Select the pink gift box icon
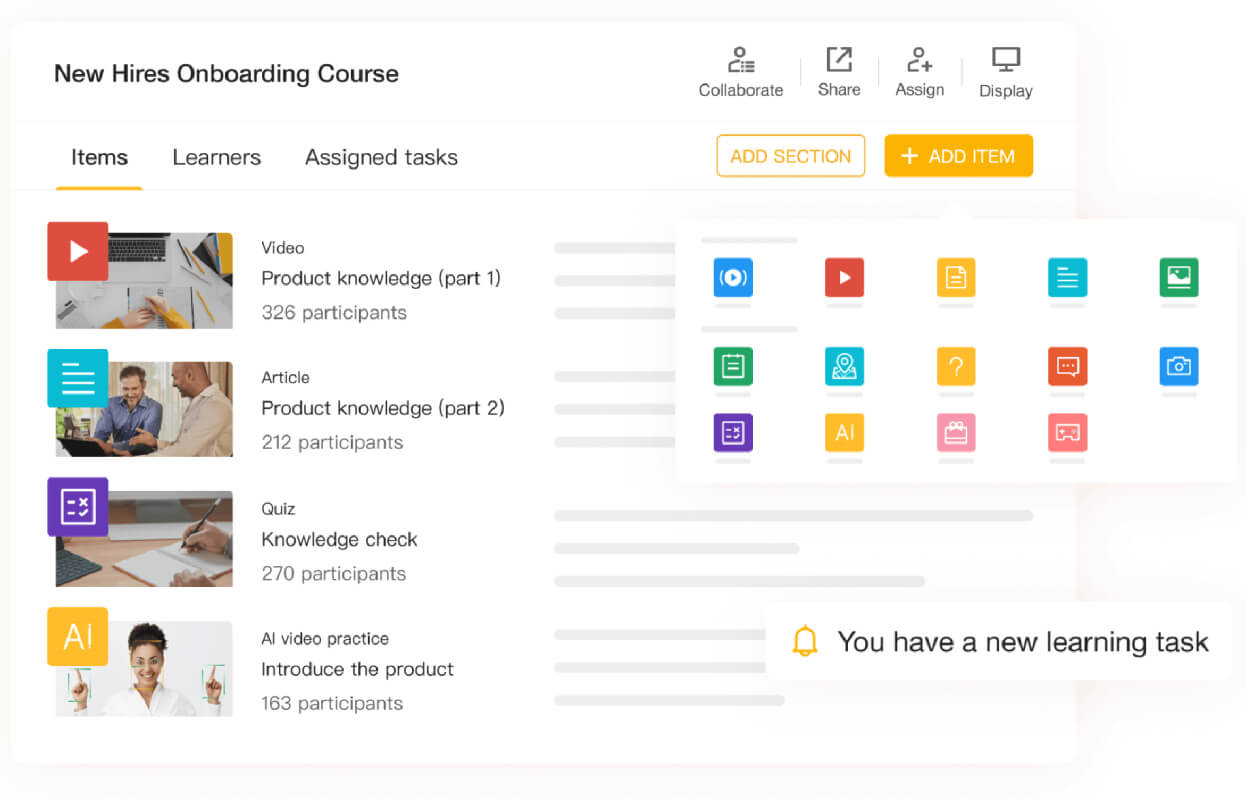Screen dimensions: 1246x800 pos(956,433)
